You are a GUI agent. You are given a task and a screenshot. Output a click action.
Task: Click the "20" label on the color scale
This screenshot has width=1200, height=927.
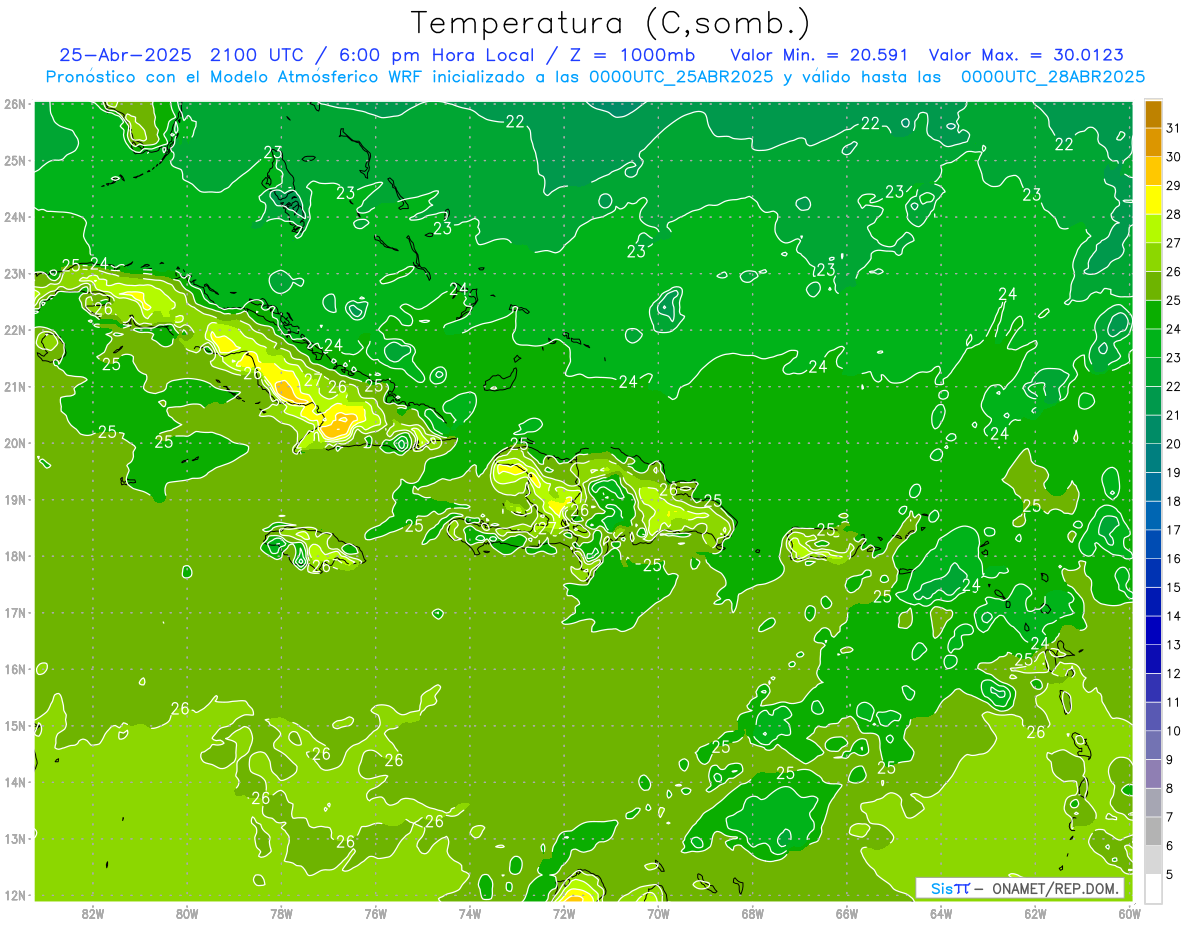point(1173,444)
